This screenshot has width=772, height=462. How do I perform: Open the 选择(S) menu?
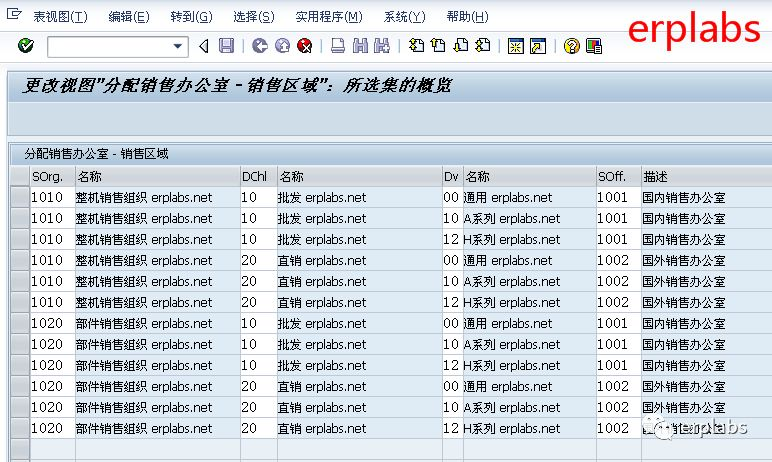[254, 17]
